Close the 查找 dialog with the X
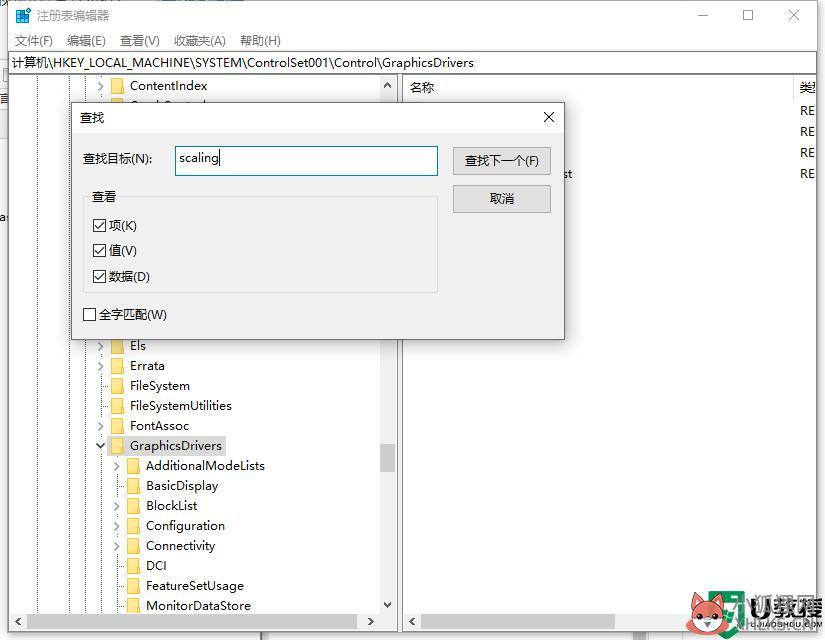 pyautogui.click(x=549, y=117)
